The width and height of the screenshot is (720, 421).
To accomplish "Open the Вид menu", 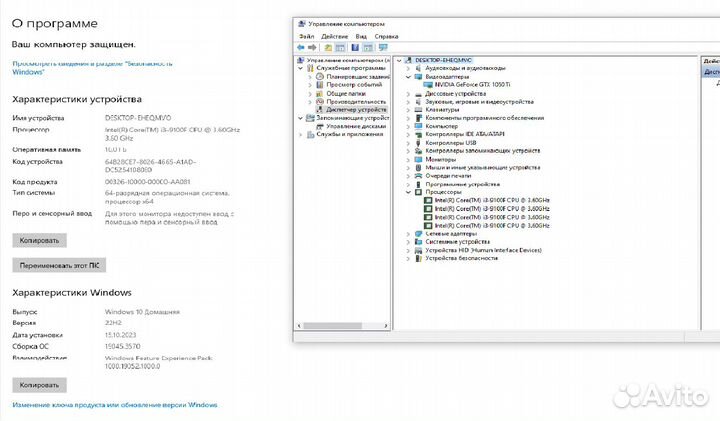I will point(361,36).
